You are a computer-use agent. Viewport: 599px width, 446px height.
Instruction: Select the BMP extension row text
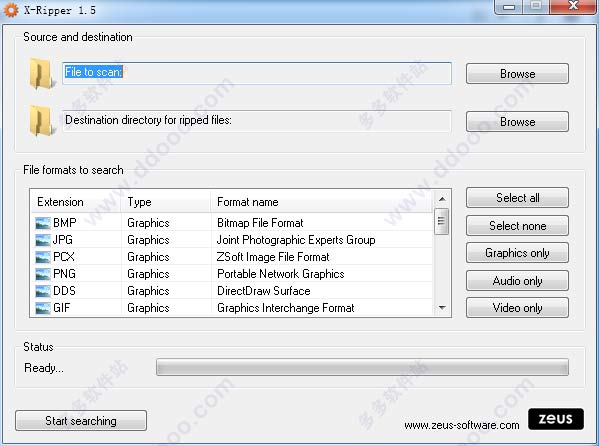coord(65,222)
